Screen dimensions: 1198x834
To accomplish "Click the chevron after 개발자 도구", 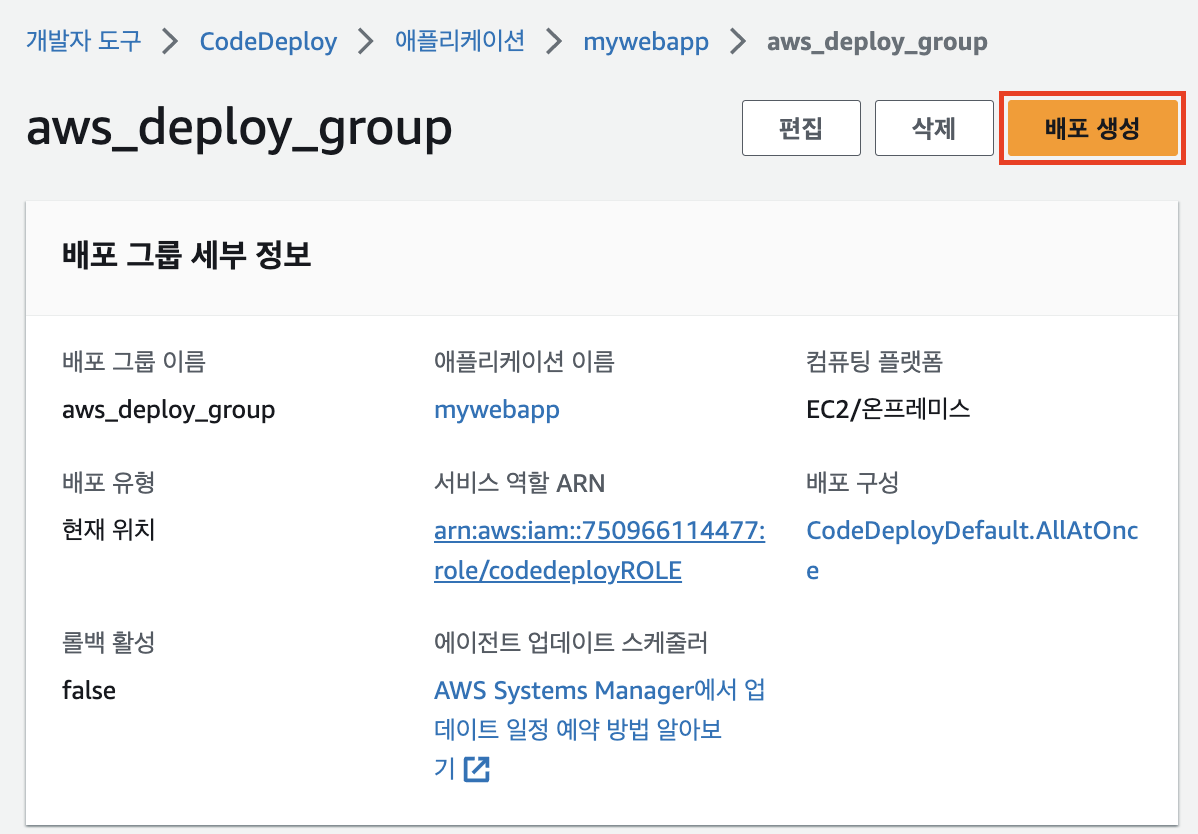I will (x=170, y=41).
